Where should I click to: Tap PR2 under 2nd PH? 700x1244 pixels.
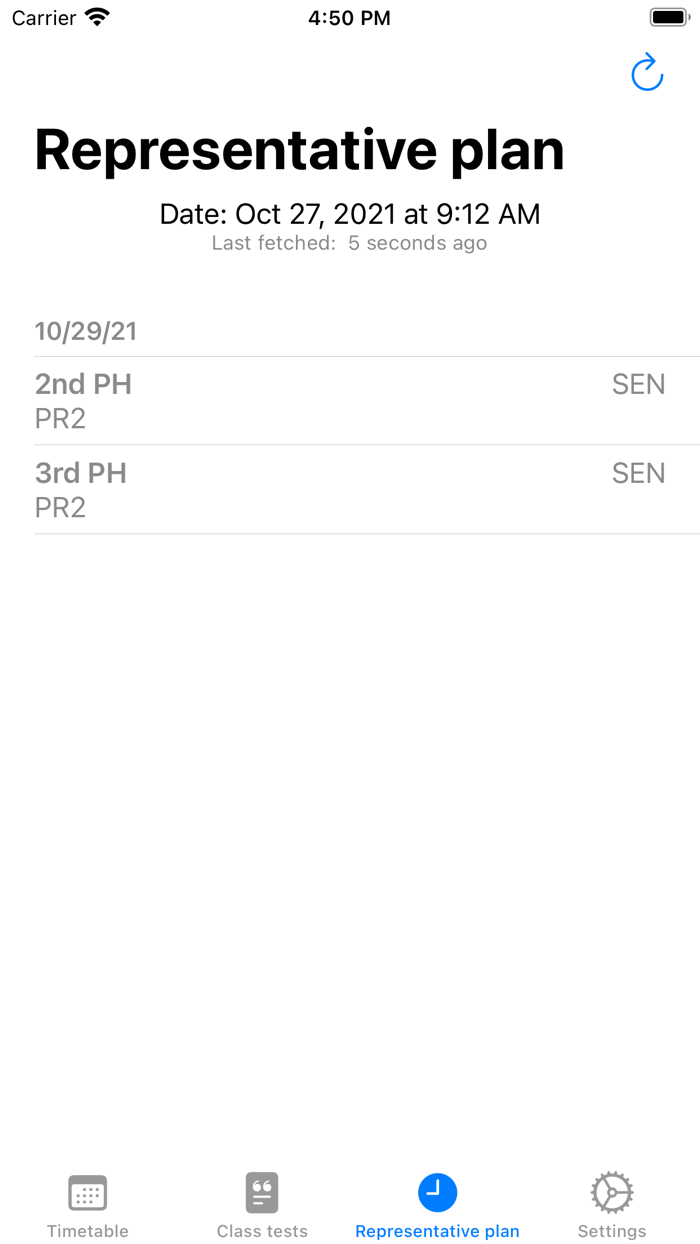point(60,419)
